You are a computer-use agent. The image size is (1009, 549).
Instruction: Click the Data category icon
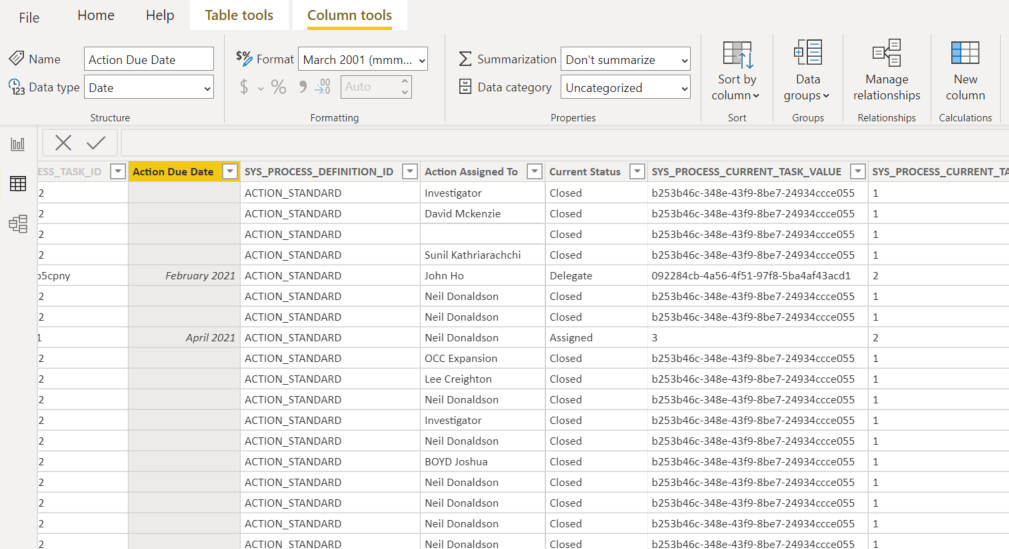tap(465, 87)
